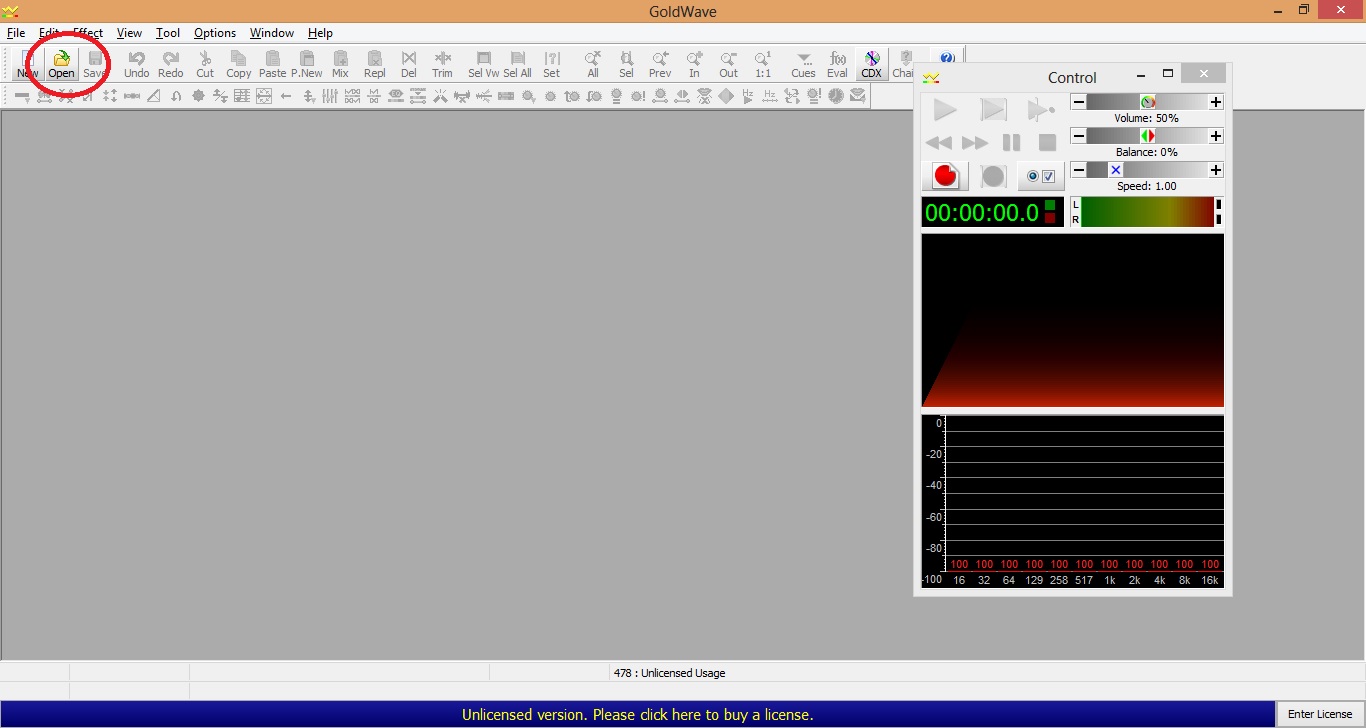1366x728 pixels.
Task: Click the zoom All icon
Action: coord(593,65)
